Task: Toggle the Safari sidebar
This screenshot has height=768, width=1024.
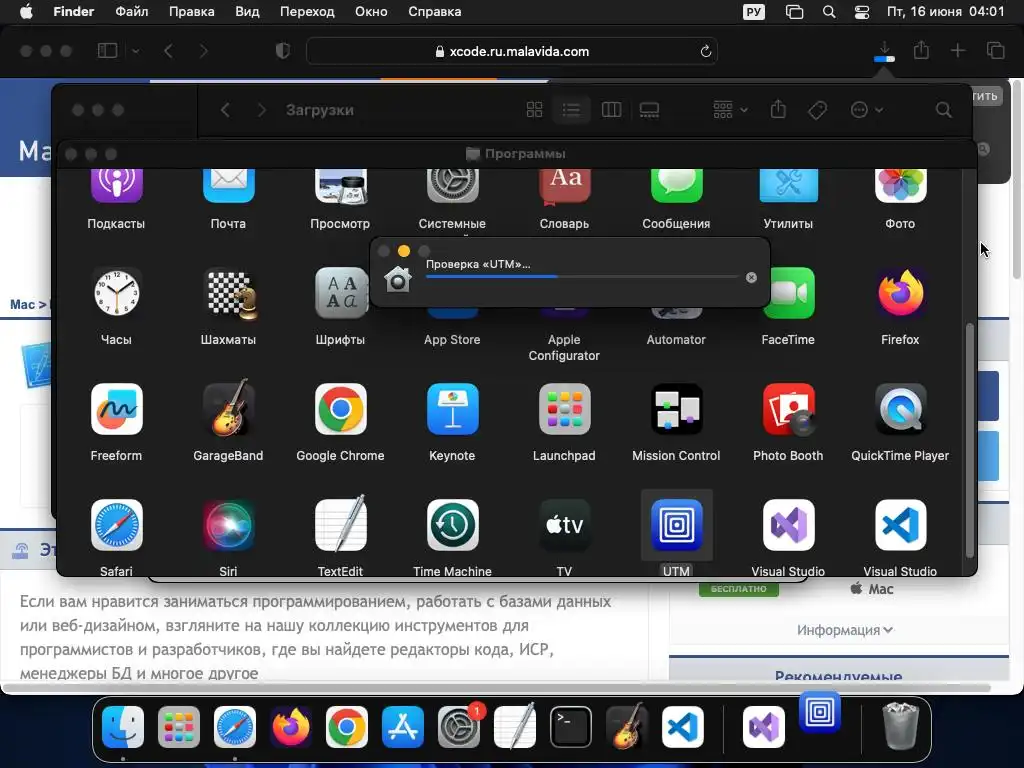Action: pos(107,50)
